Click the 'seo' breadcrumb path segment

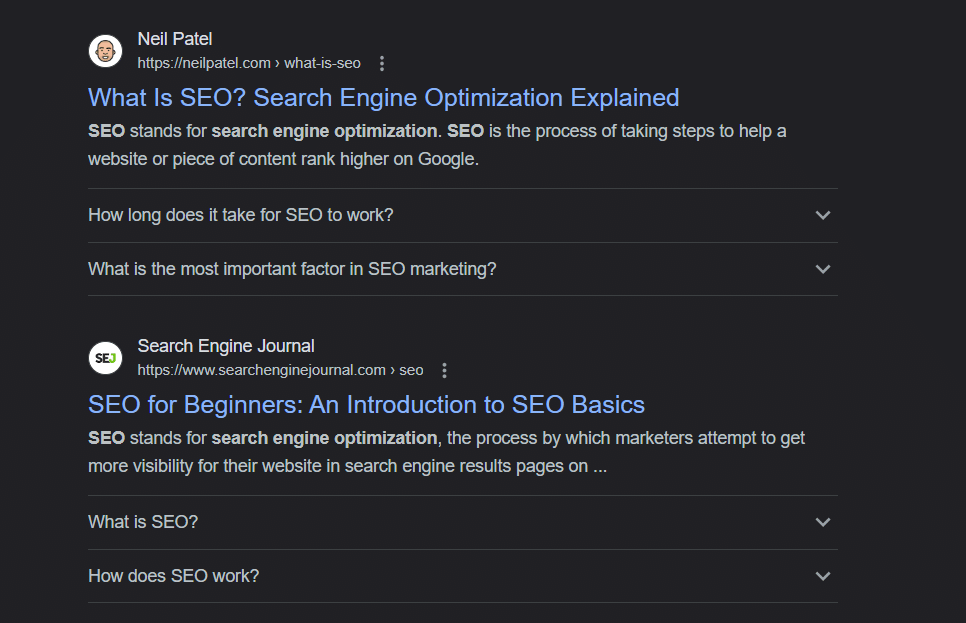pos(412,369)
